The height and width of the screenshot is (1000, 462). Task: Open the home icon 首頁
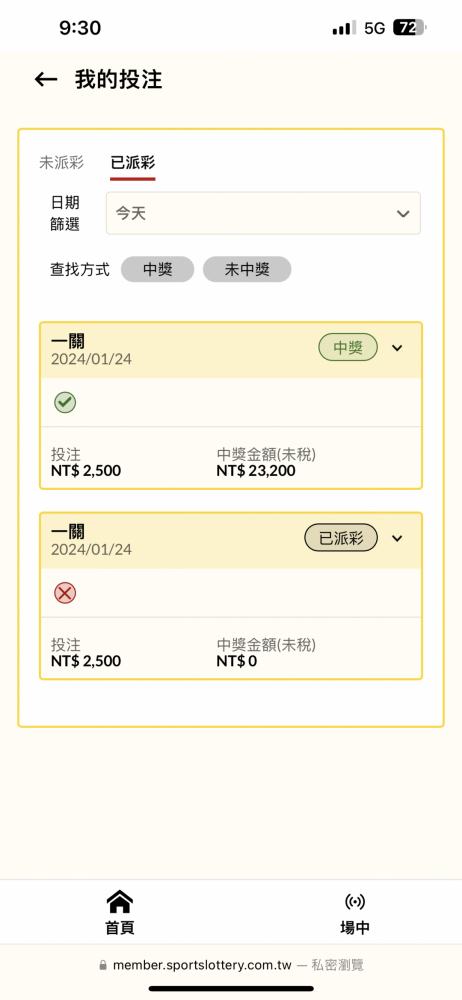[120, 913]
